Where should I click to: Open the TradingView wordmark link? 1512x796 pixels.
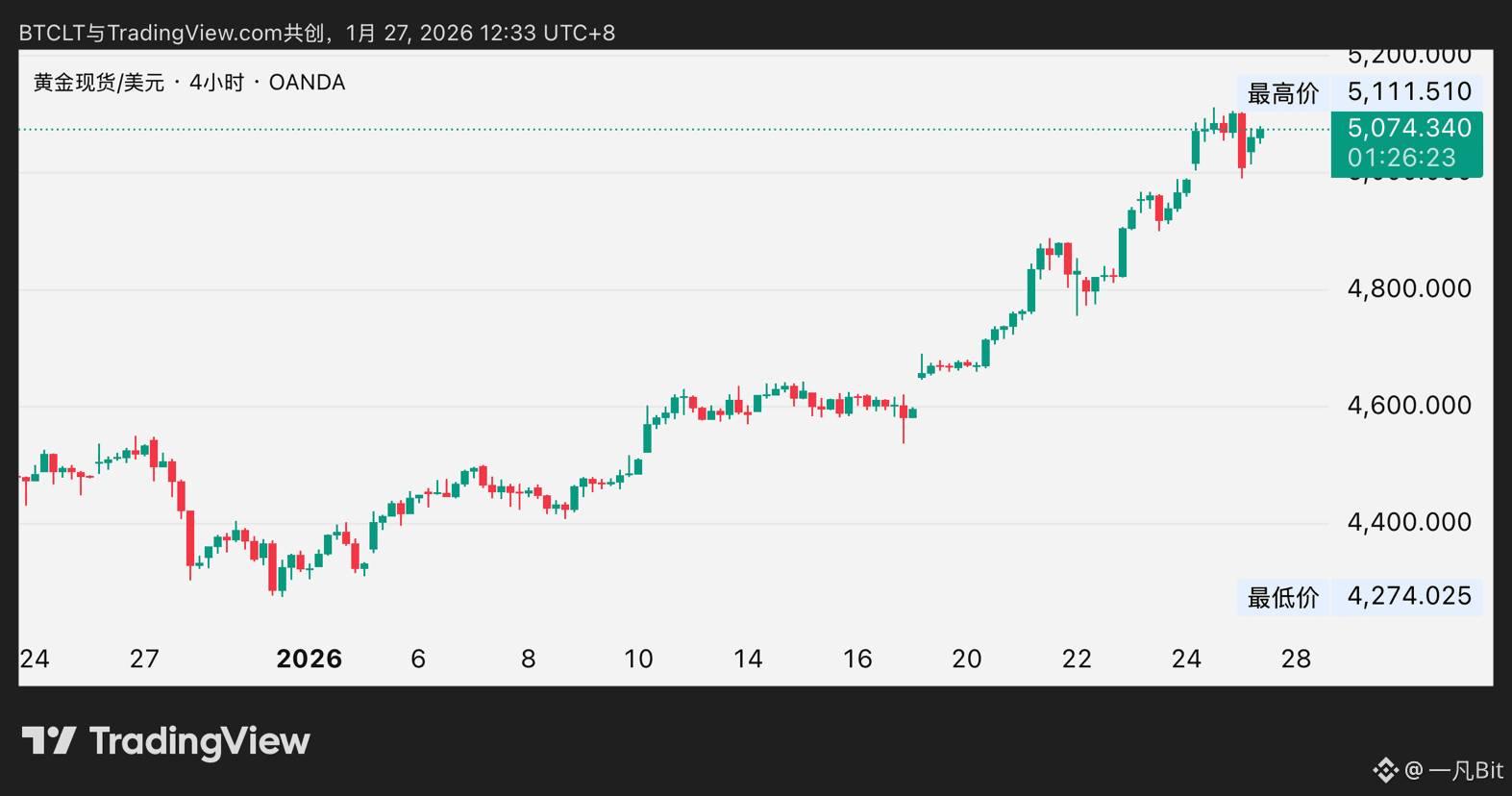(x=200, y=741)
